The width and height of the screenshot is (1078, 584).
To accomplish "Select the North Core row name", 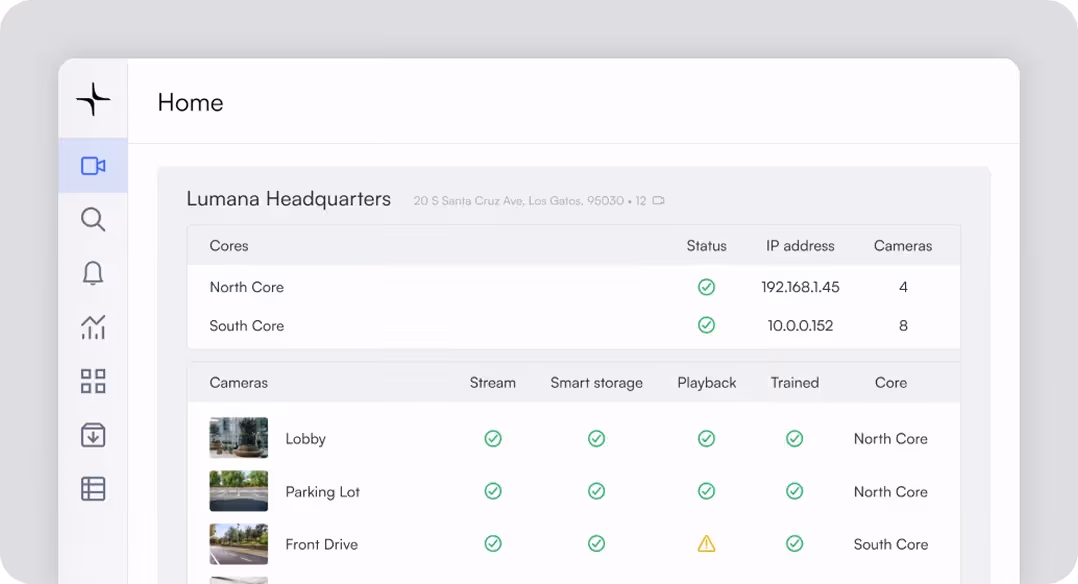I will (x=247, y=288).
